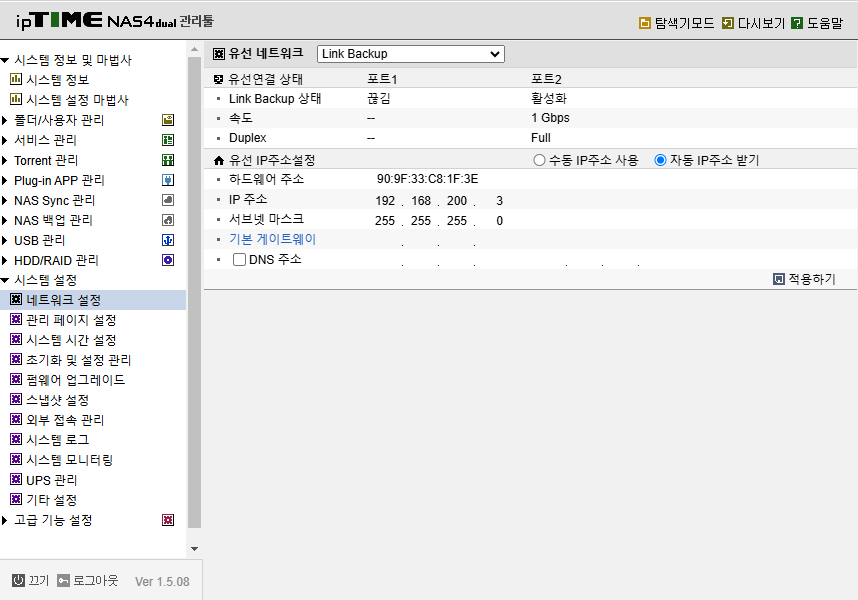Click 서브넷 마스크 last octet field 0
The width and height of the screenshot is (858, 600).
coord(499,221)
